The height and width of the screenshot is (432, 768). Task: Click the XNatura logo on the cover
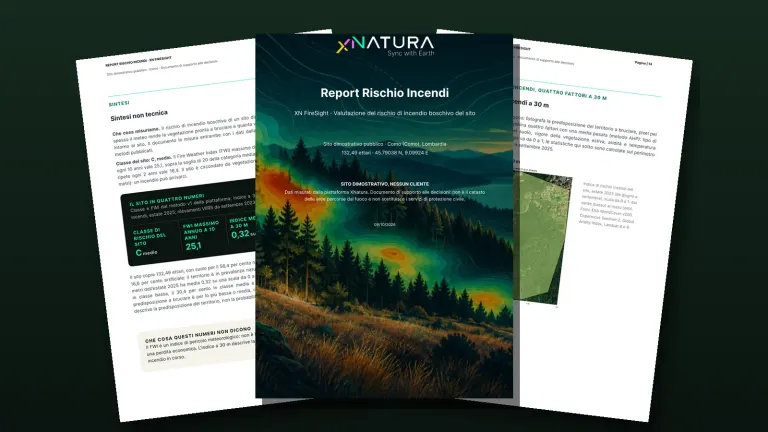click(x=385, y=44)
